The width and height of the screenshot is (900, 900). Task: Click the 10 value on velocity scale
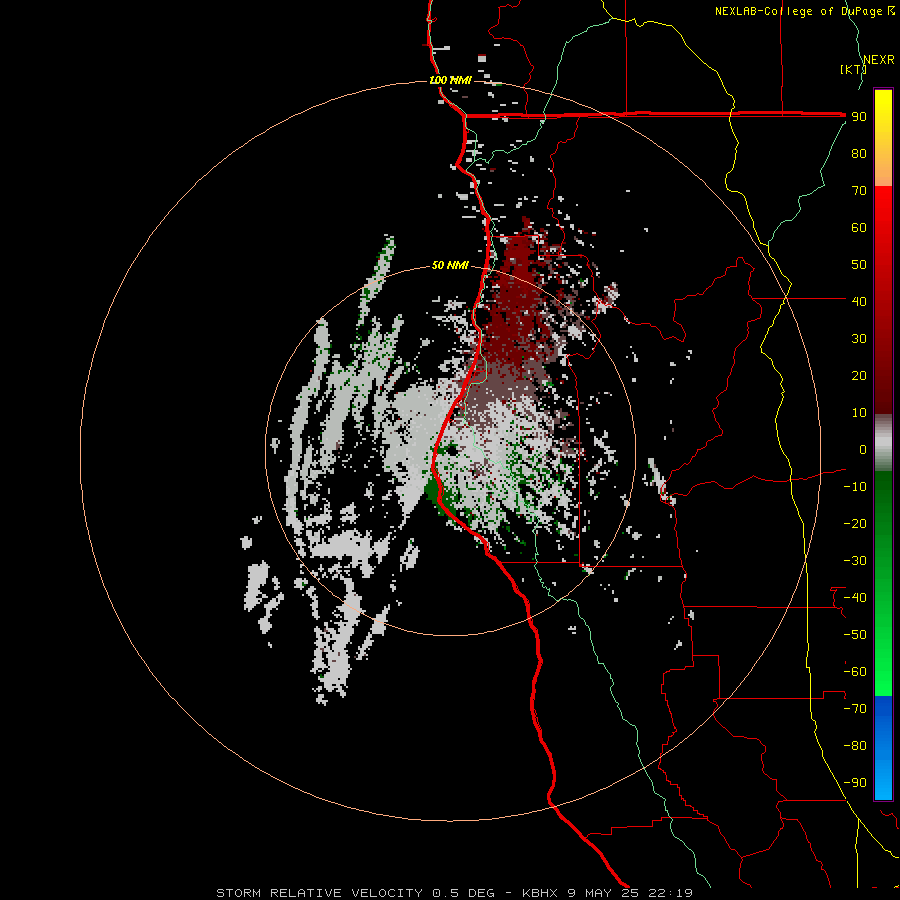pos(859,413)
